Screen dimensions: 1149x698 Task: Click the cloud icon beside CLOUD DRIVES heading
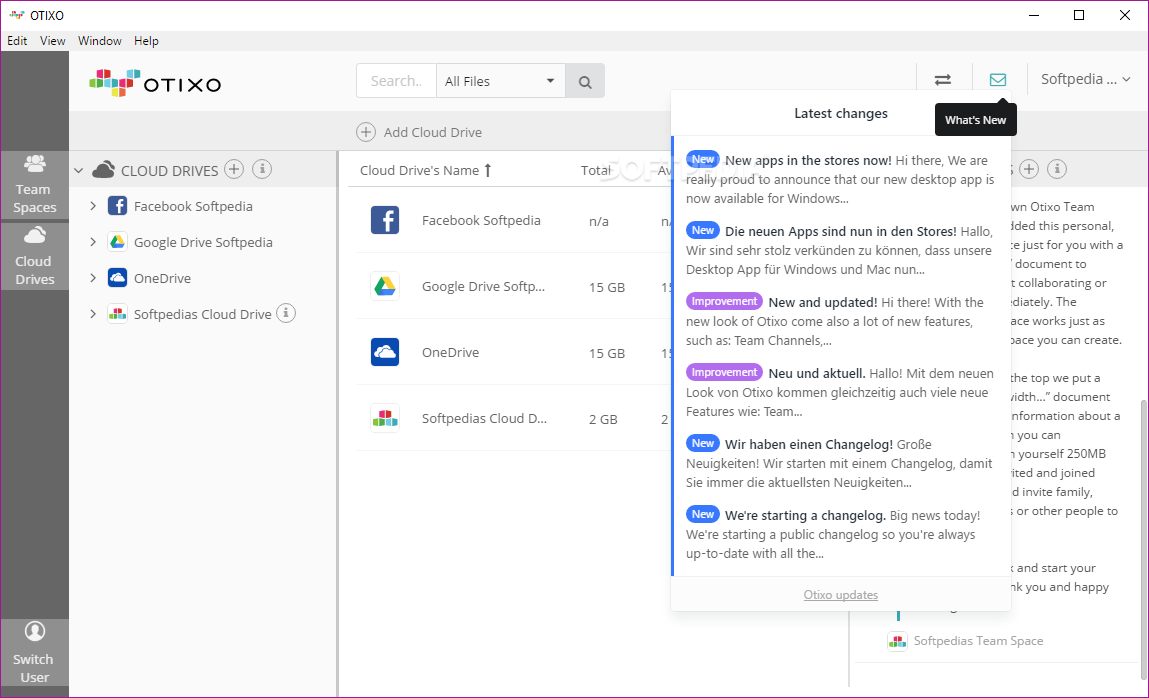(103, 170)
